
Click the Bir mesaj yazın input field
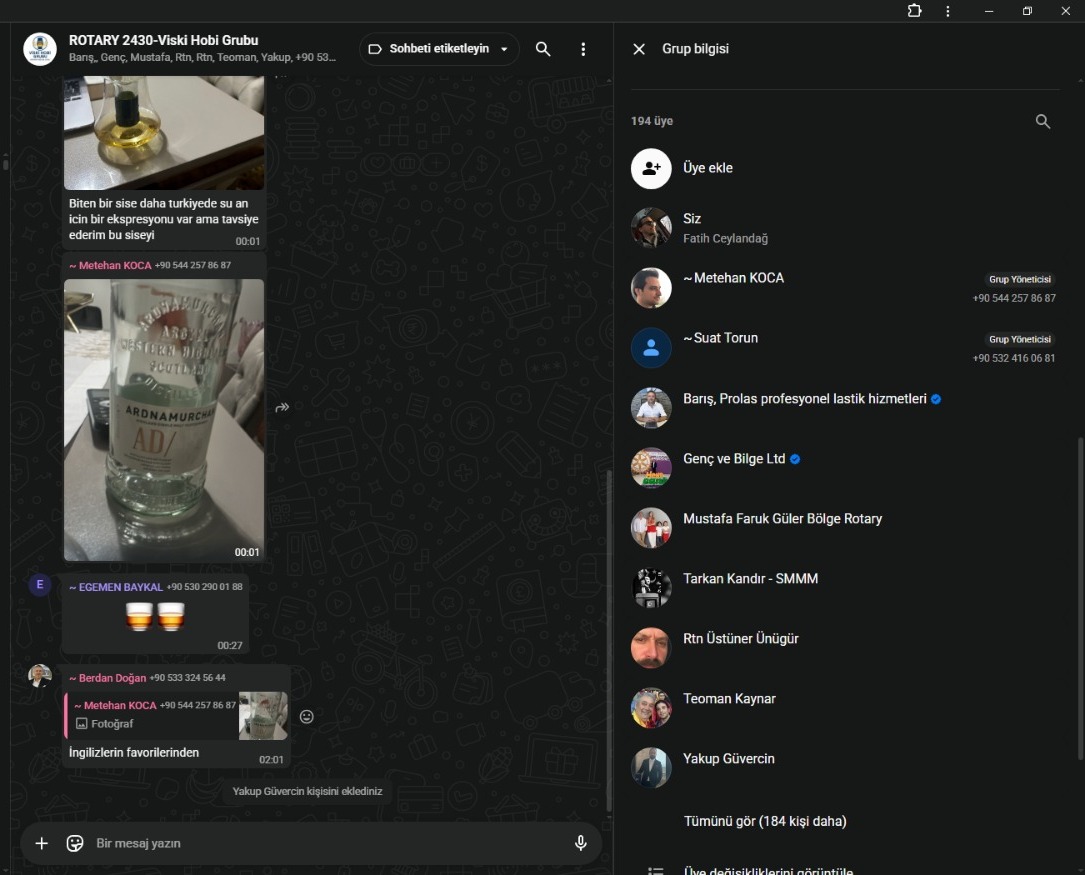tap(320, 843)
